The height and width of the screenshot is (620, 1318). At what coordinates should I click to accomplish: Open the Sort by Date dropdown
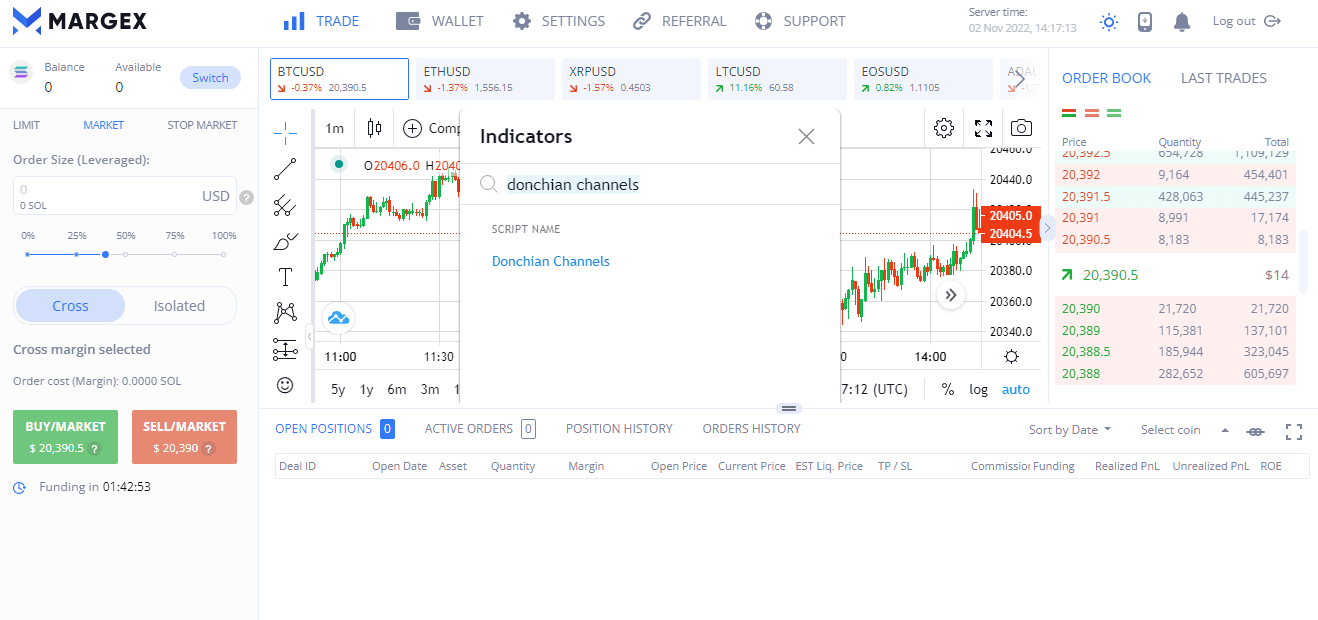tap(1069, 430)
